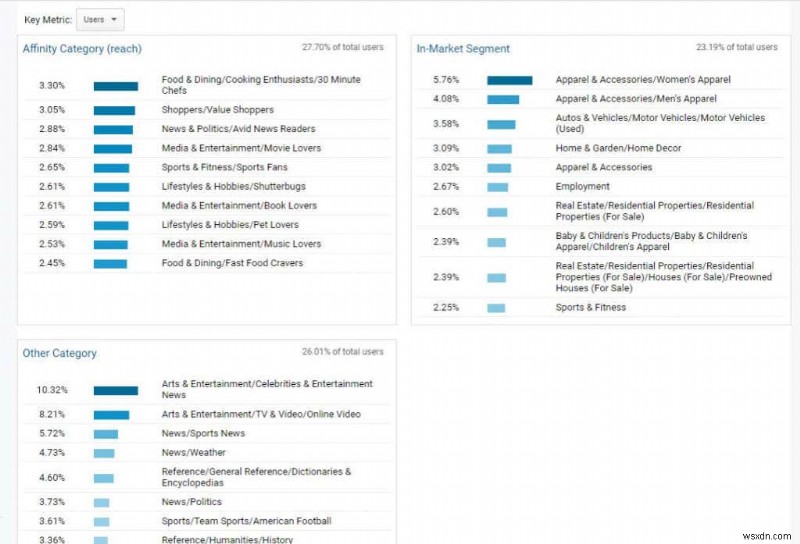Click the 8.21% value for Online Video
This screenshot has width=800, height=544.
[52, 414]
